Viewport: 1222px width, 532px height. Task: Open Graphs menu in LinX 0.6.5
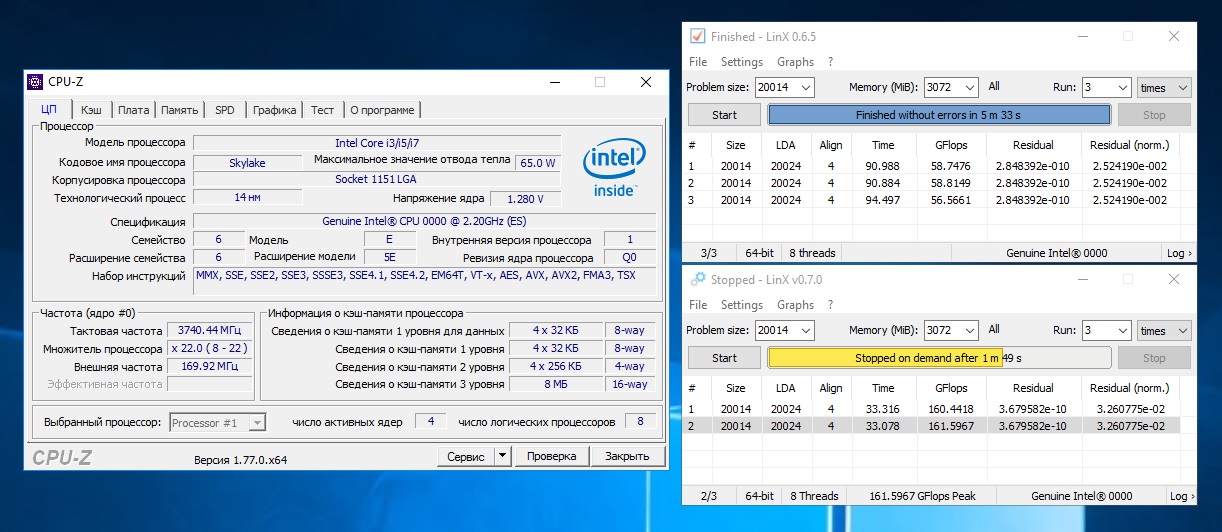795,62
